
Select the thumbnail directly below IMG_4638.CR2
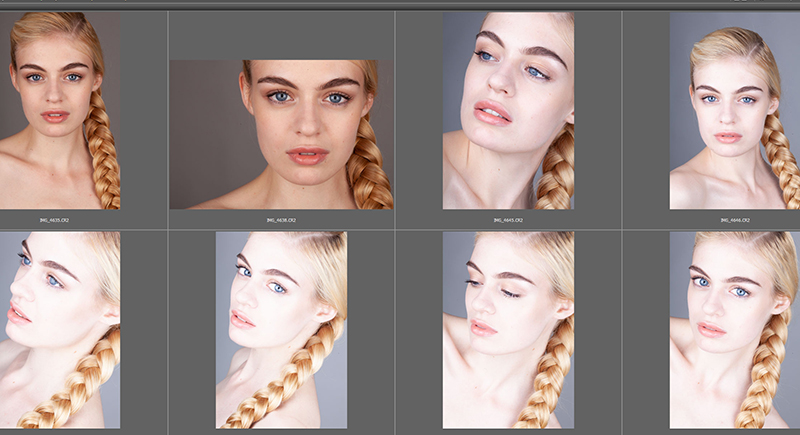[x=282, y=330]
